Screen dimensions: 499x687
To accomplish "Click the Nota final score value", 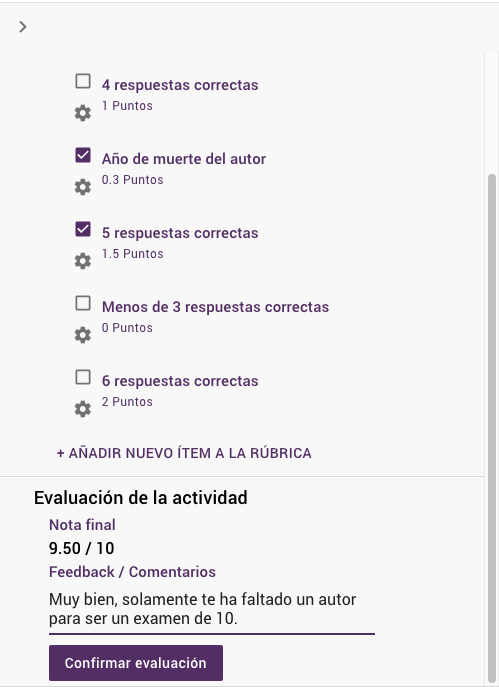I will coord(81,549).
